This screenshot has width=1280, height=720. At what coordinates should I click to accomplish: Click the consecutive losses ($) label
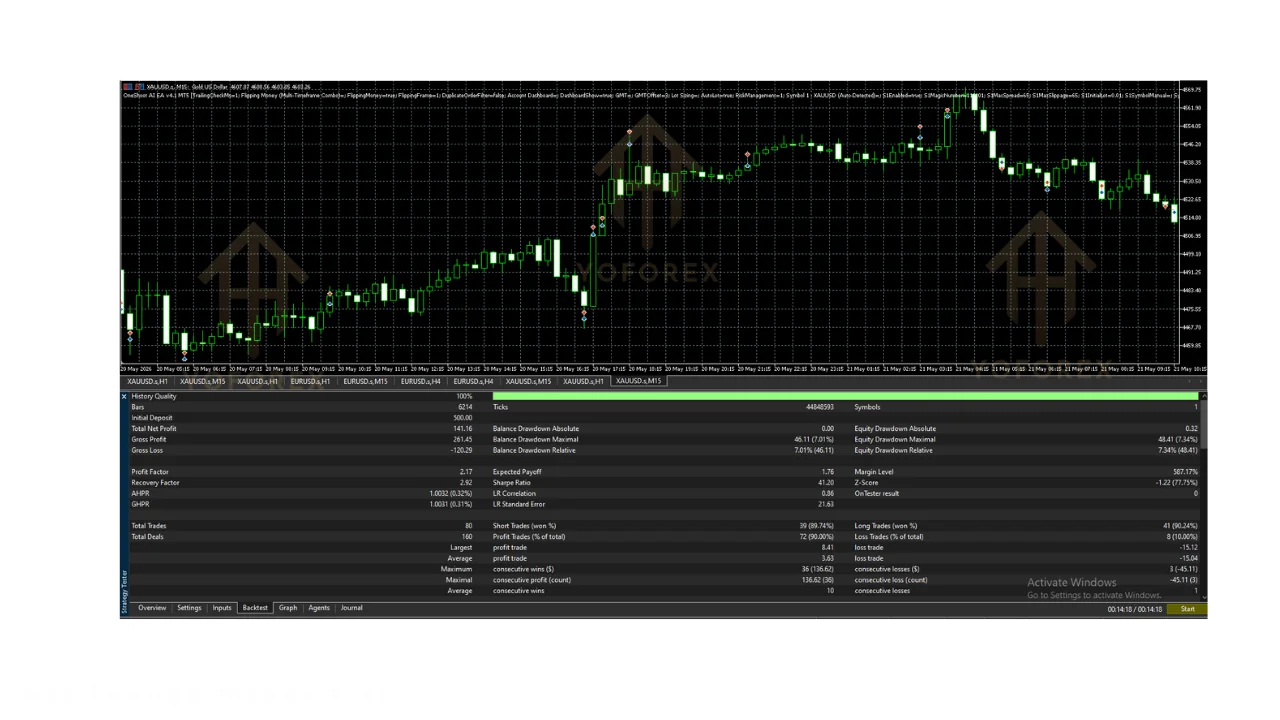point(886,569)
